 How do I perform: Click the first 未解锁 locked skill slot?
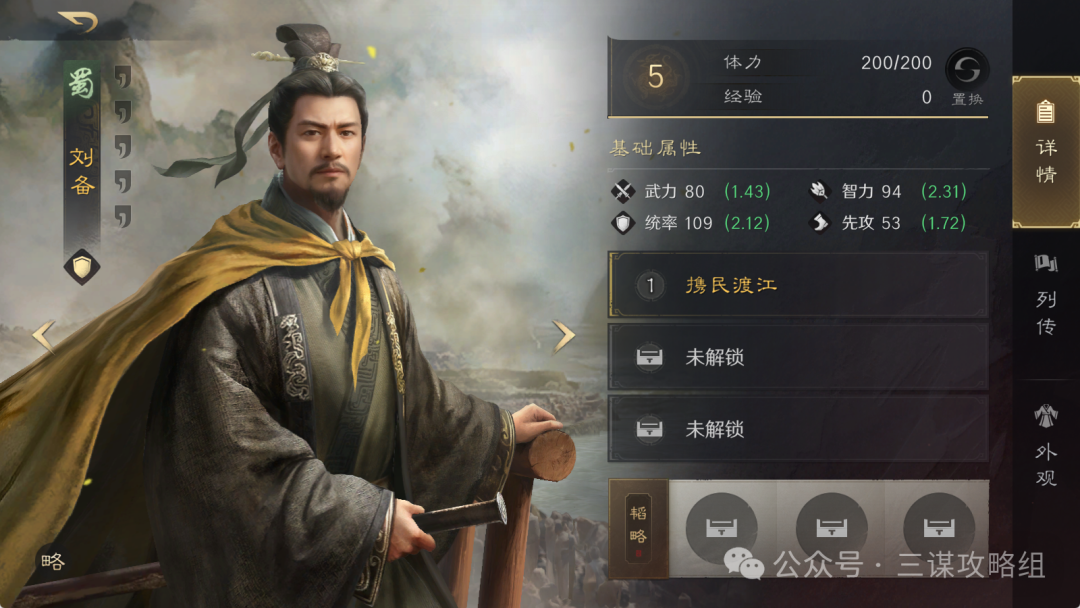(798, 357)
